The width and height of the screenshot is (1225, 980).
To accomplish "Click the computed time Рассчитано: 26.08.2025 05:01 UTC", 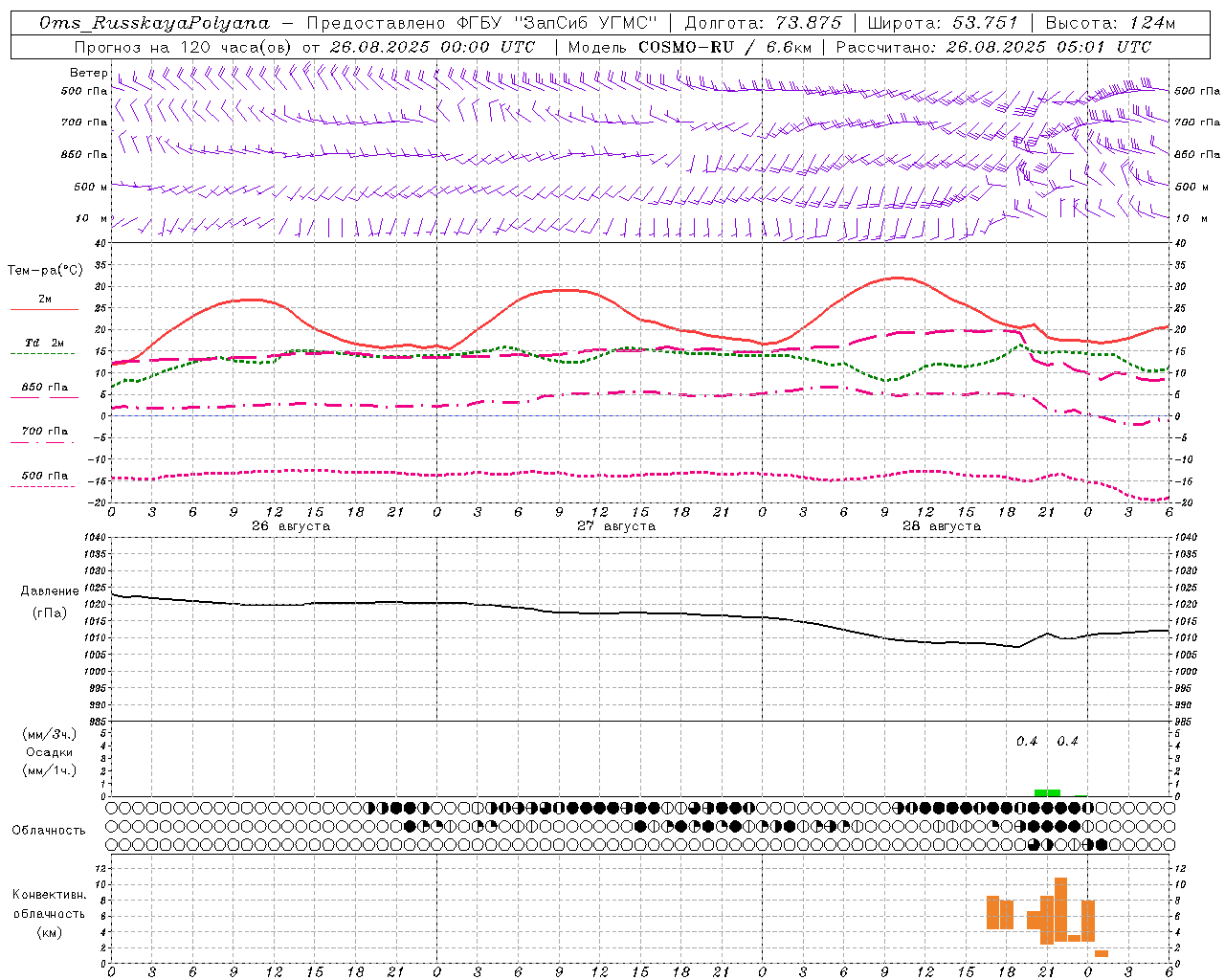I will [x=993, y=47].
